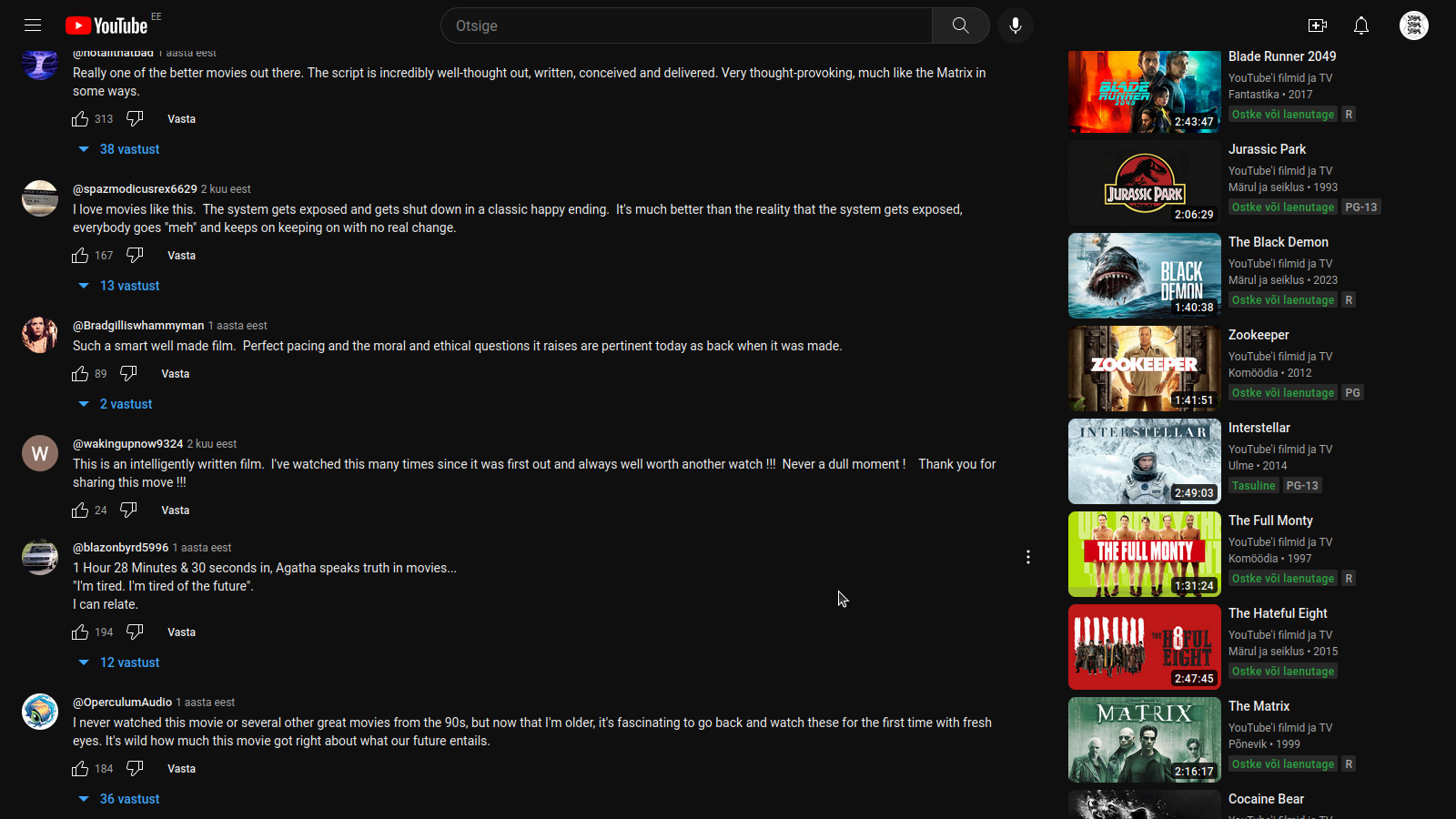Open the hamburger guide menu
Viewport: 1456px width, 819px height.
click(x=33, y=25)
